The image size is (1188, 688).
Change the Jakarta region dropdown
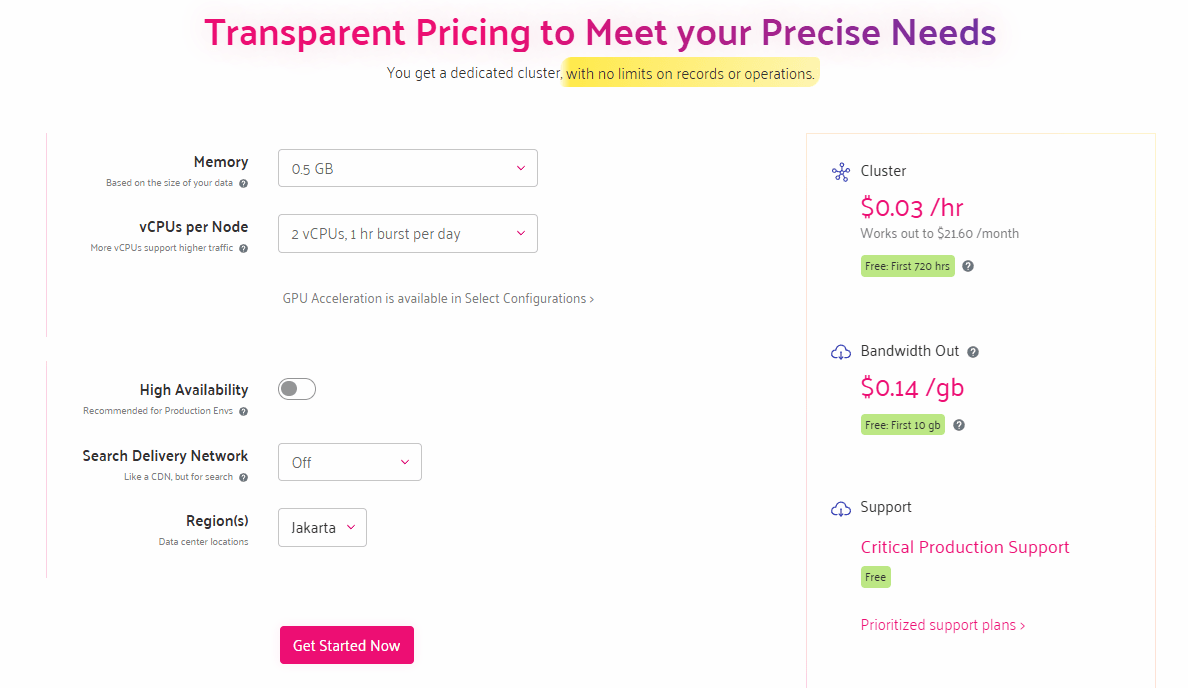point(321,527)
